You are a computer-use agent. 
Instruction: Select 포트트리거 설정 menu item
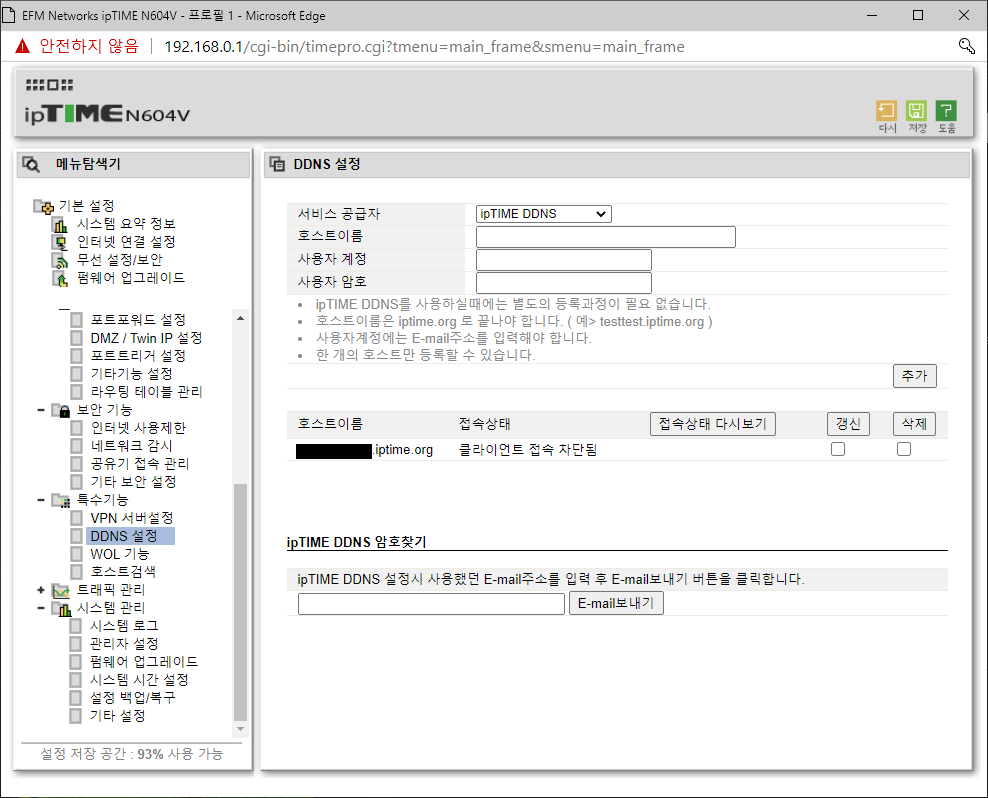[x=138, y=356]
